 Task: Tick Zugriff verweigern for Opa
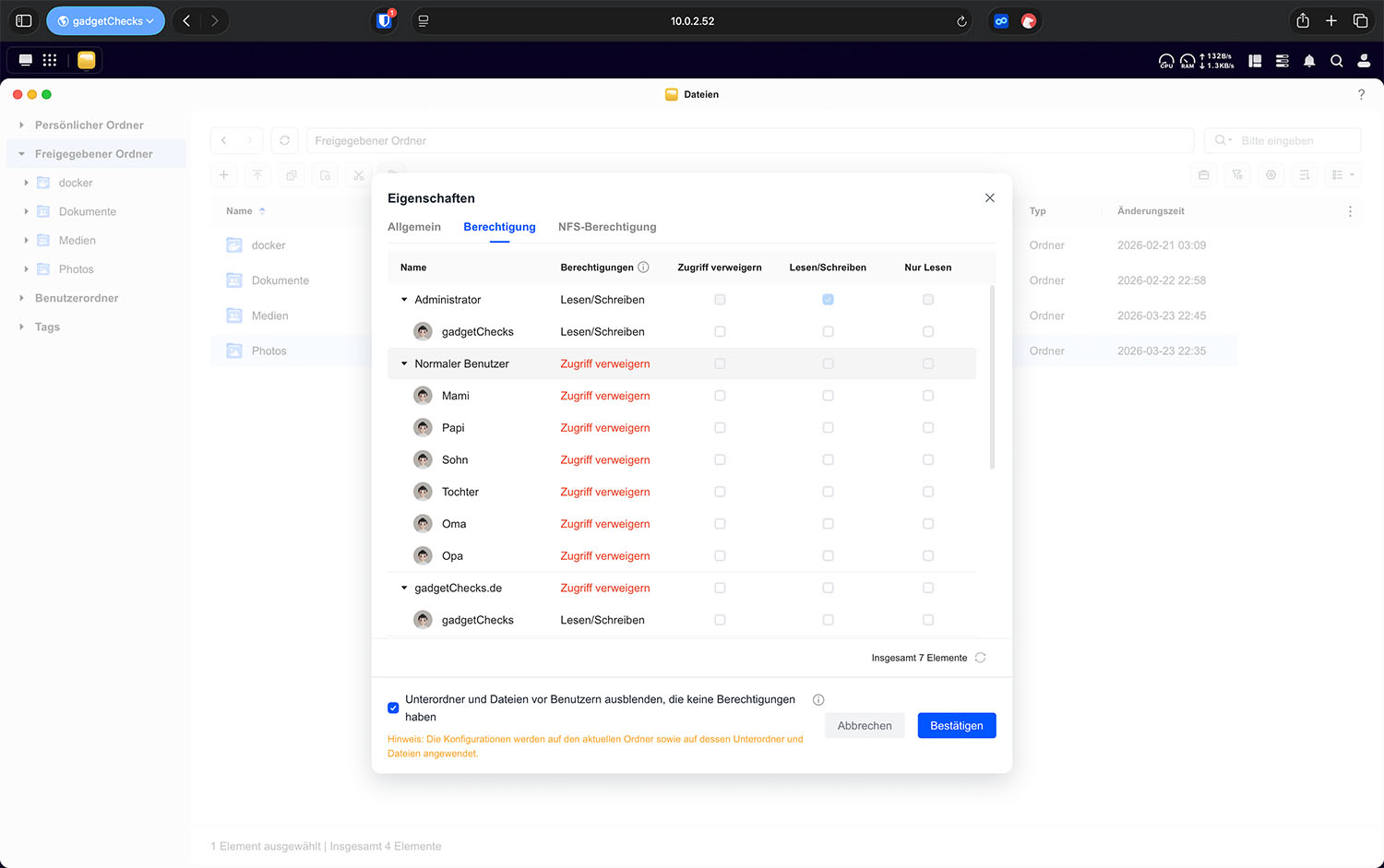[720, 556]
